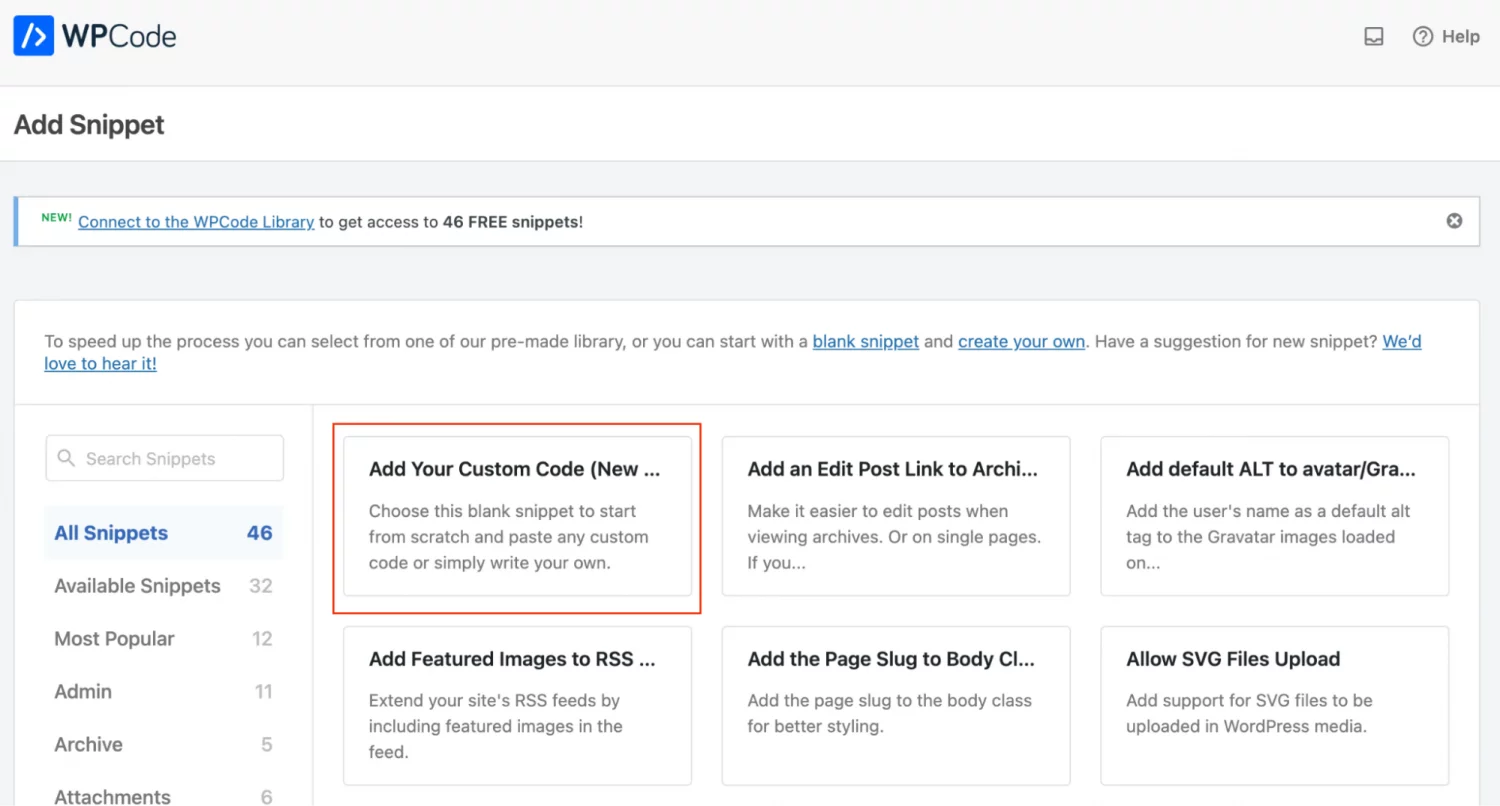Image resolution: width=1500 pixels, height=806 pixels.
Task: Click the 12 count beside Most Popular
Action: 262,639
